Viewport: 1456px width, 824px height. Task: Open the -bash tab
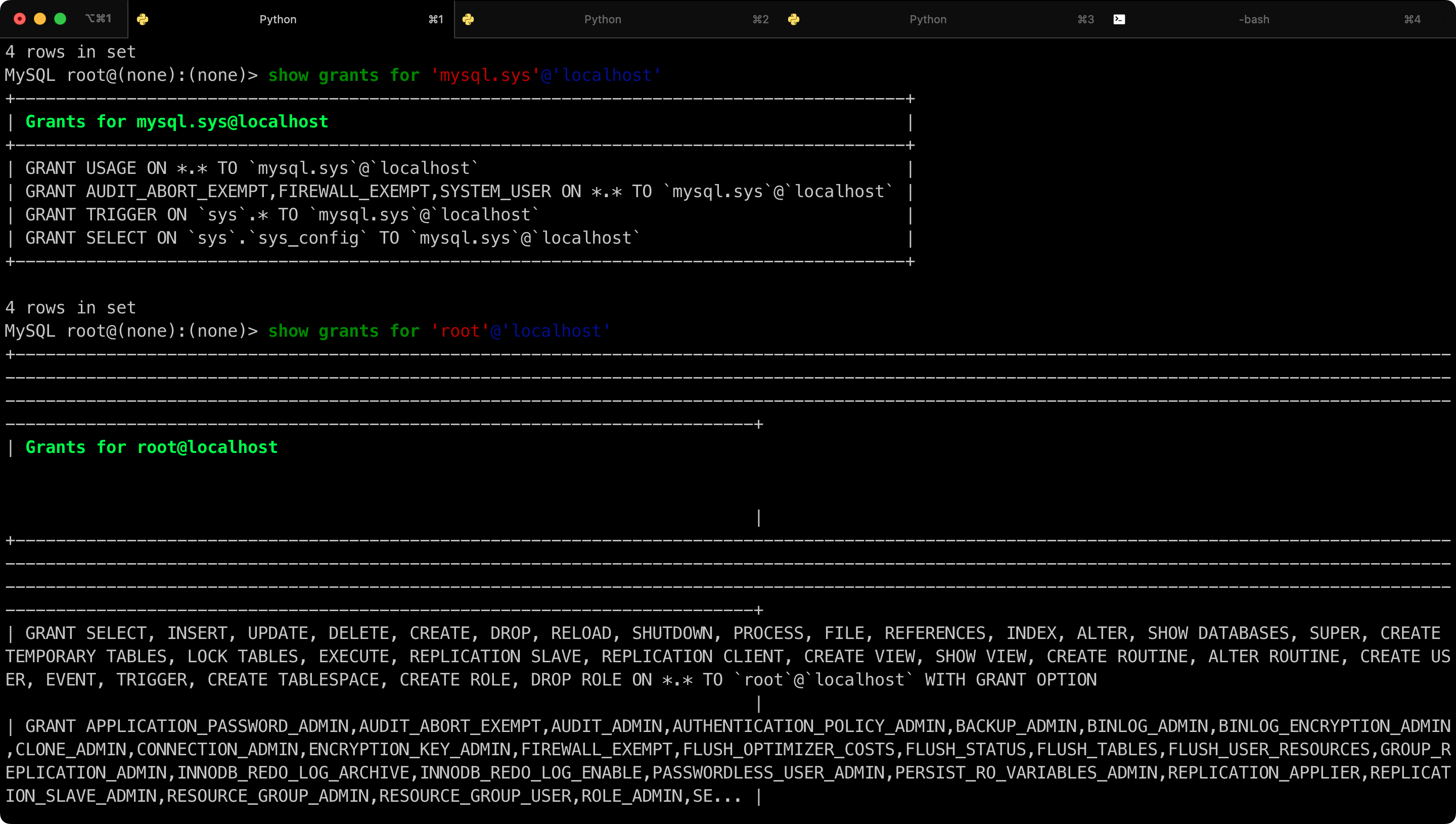1253,19
